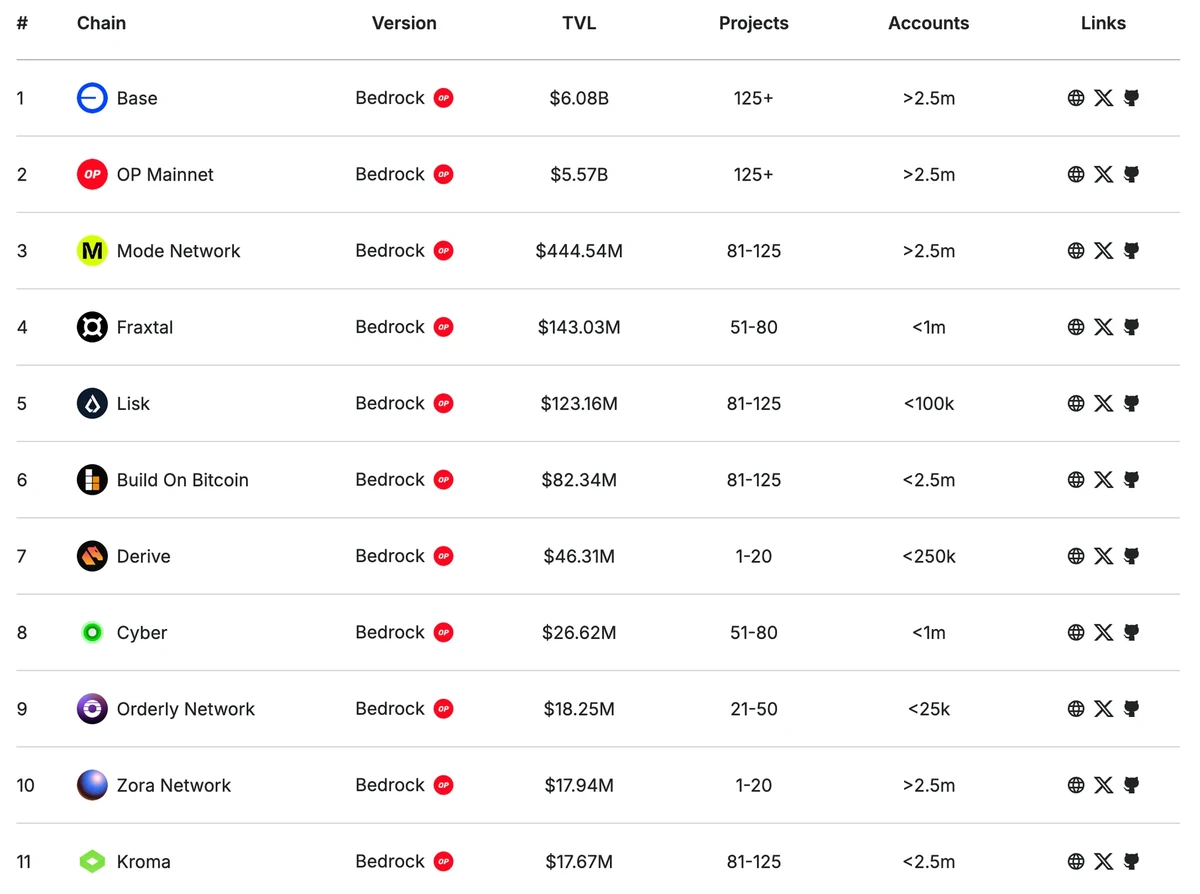1200x894 pixels.
Task: Open Zora Network's GitHub icon
Action: 1131,785
